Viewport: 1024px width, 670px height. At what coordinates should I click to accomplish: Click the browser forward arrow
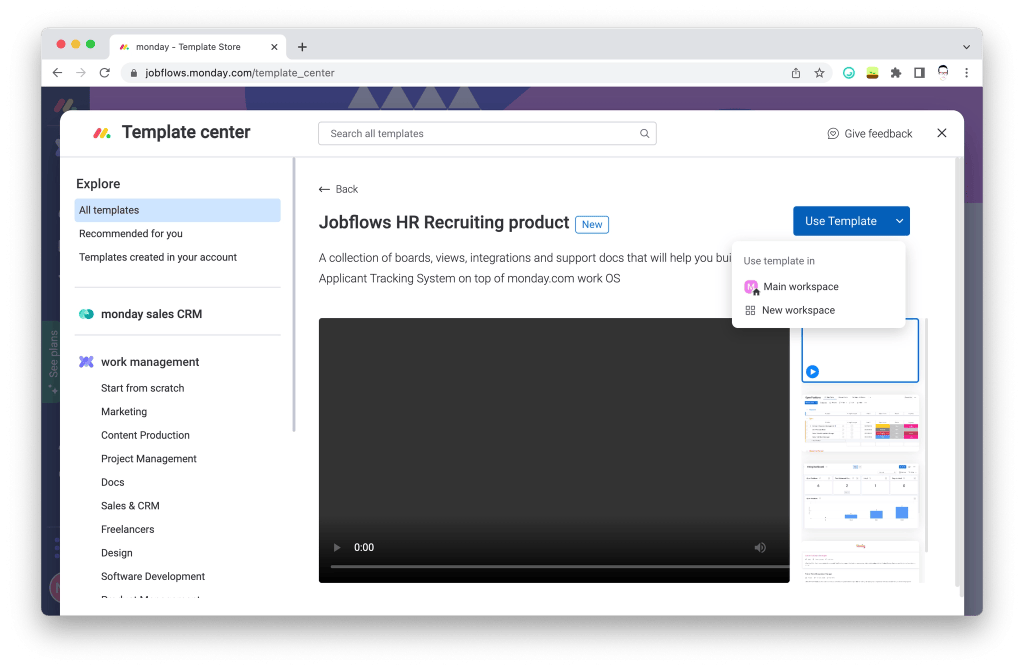[x=81, y=72]
